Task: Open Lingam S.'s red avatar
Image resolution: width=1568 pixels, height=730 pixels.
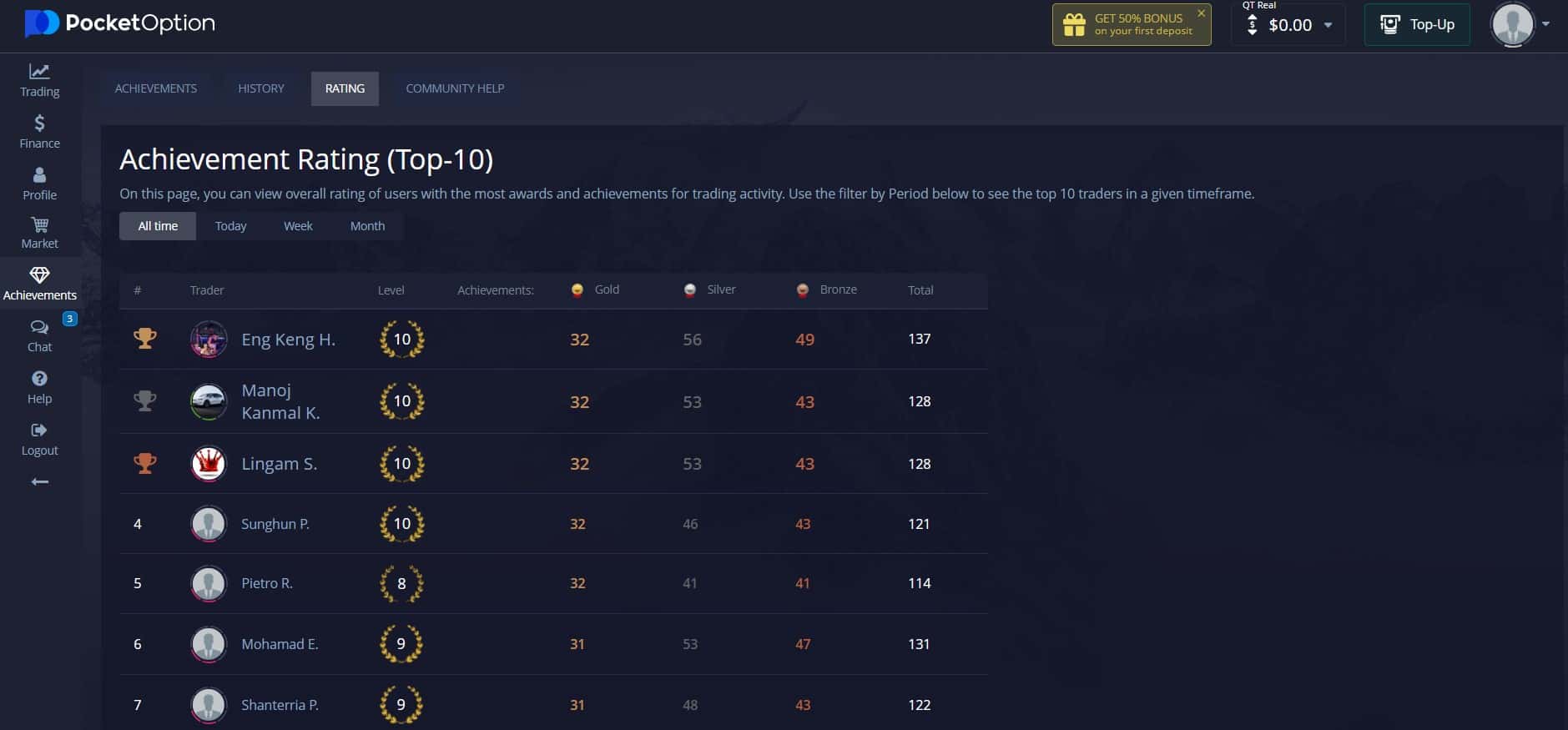Action: 209,464
